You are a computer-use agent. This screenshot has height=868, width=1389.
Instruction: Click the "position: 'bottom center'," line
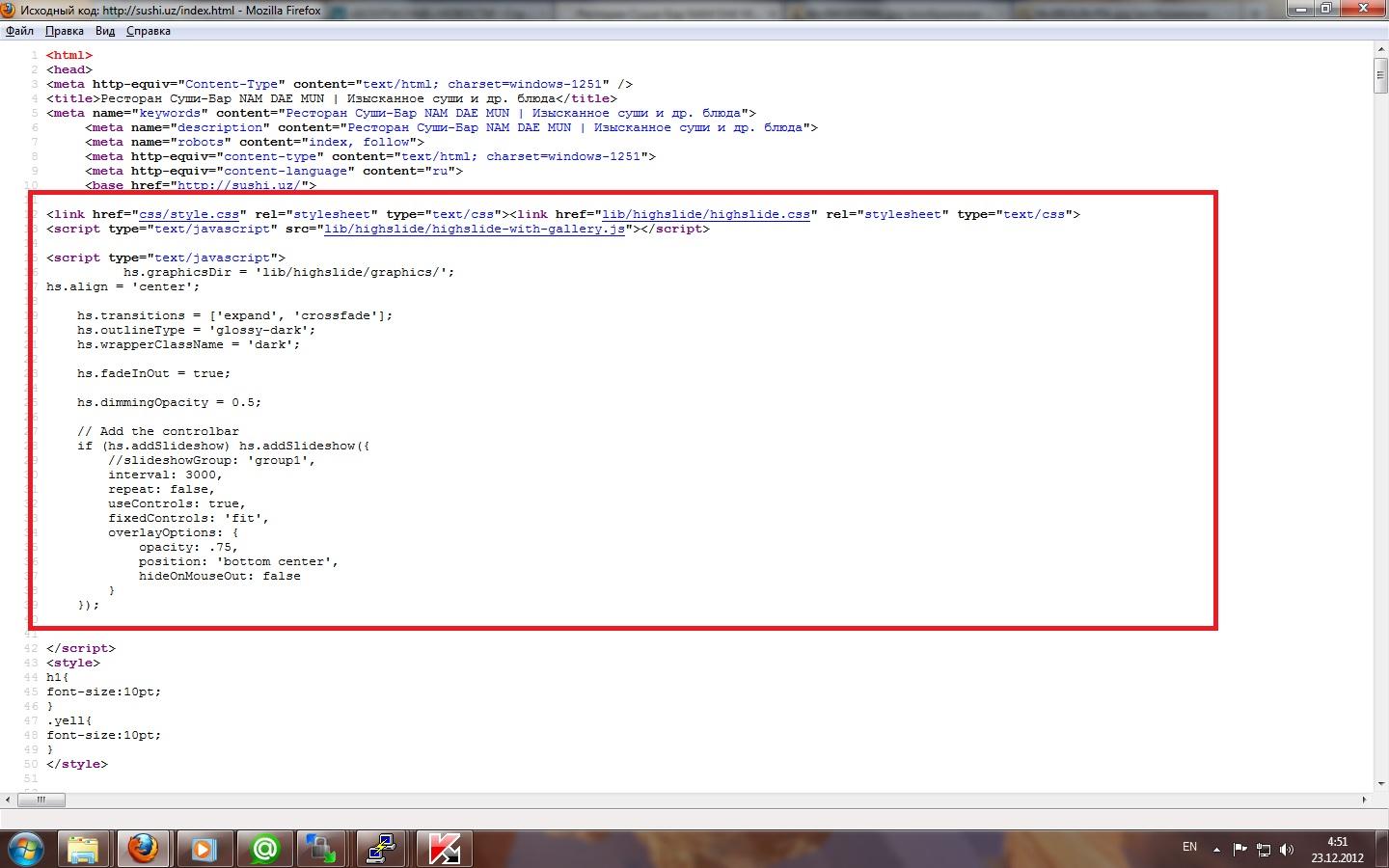point(239,561)
